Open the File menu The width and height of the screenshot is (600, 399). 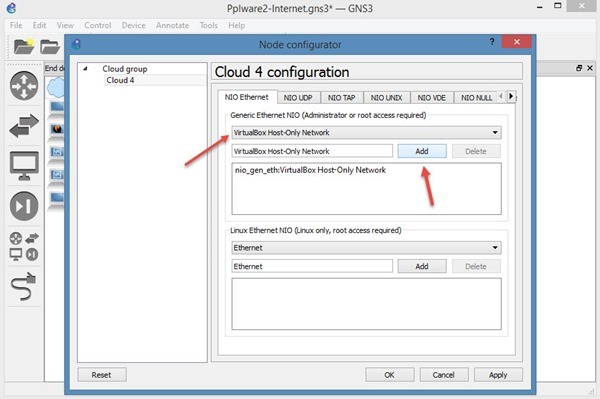pyautogui.click(x=16, y=25)
